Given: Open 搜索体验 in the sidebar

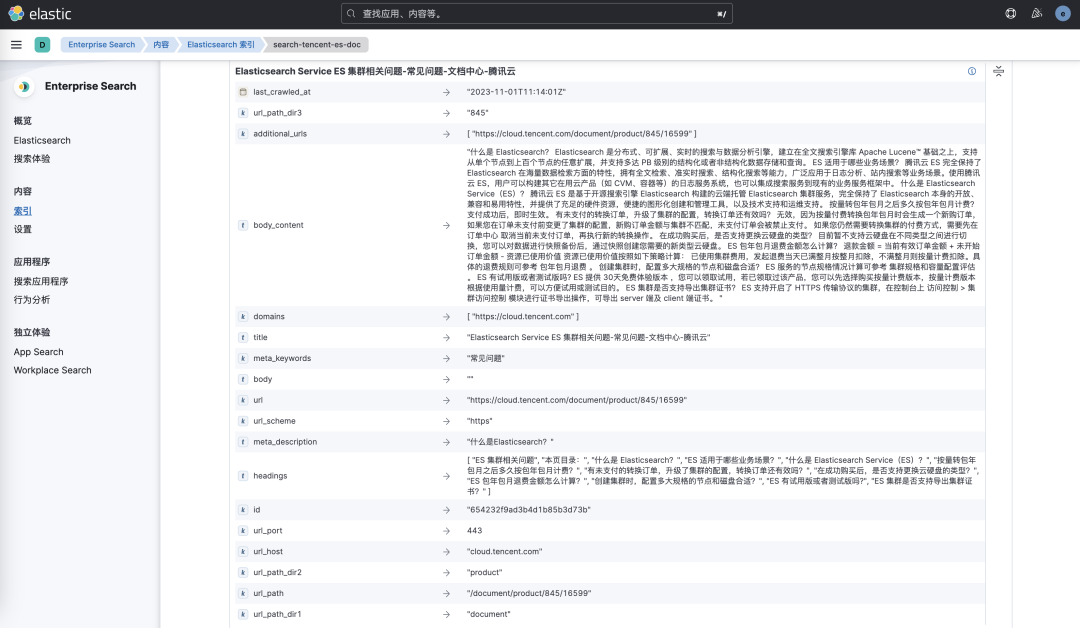Looking at the screenshot, I should point(32,158).
